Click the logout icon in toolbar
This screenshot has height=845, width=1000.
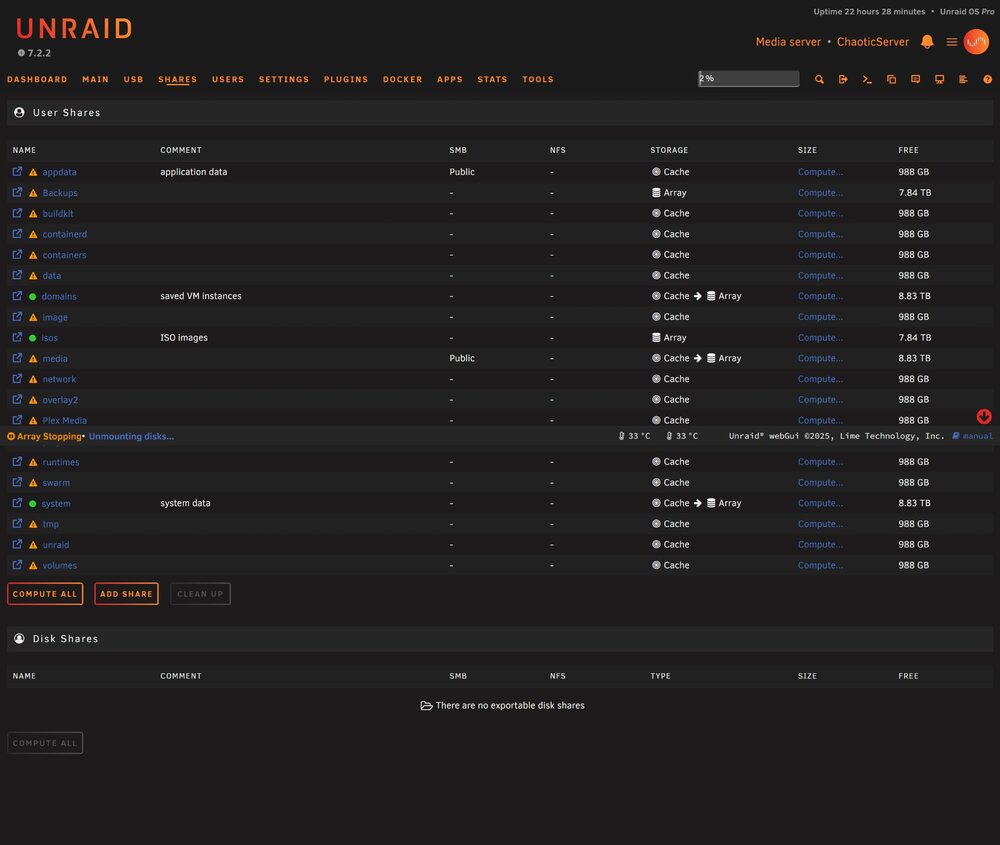click(843, 79)
